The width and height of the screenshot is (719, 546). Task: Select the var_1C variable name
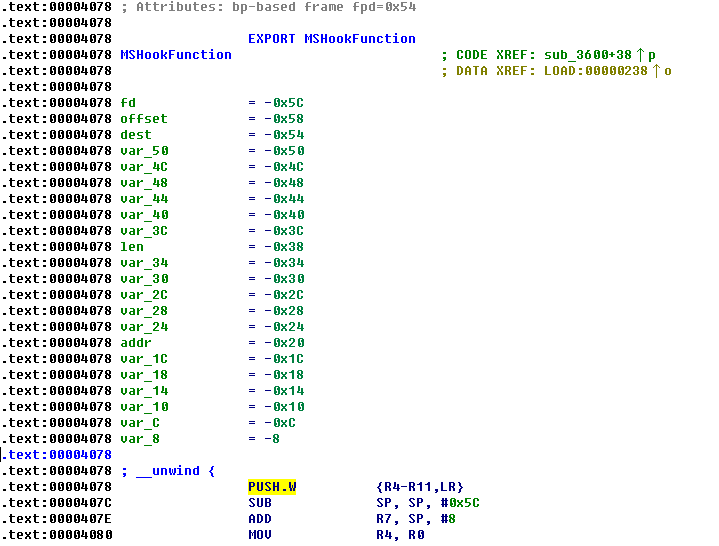point(144,359)
